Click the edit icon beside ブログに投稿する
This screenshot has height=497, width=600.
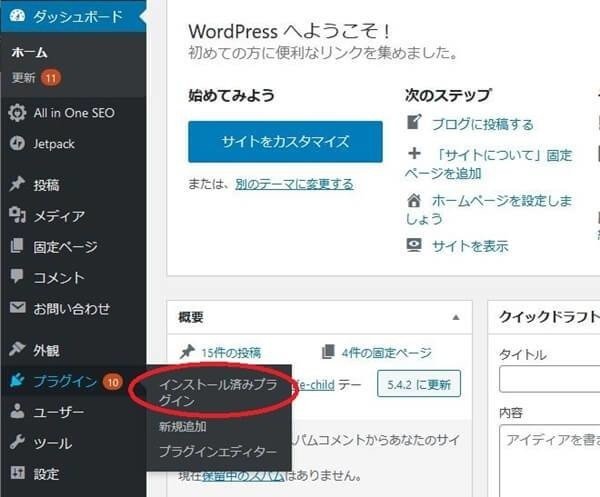[x=414, y=122]
